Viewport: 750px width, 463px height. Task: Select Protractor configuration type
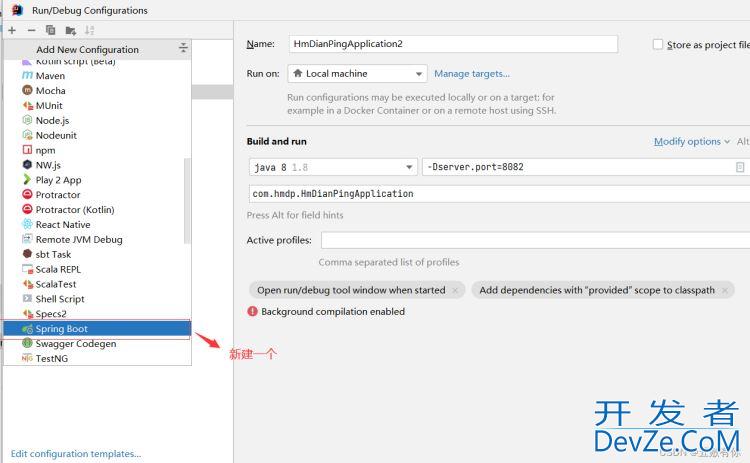point(97,195)
